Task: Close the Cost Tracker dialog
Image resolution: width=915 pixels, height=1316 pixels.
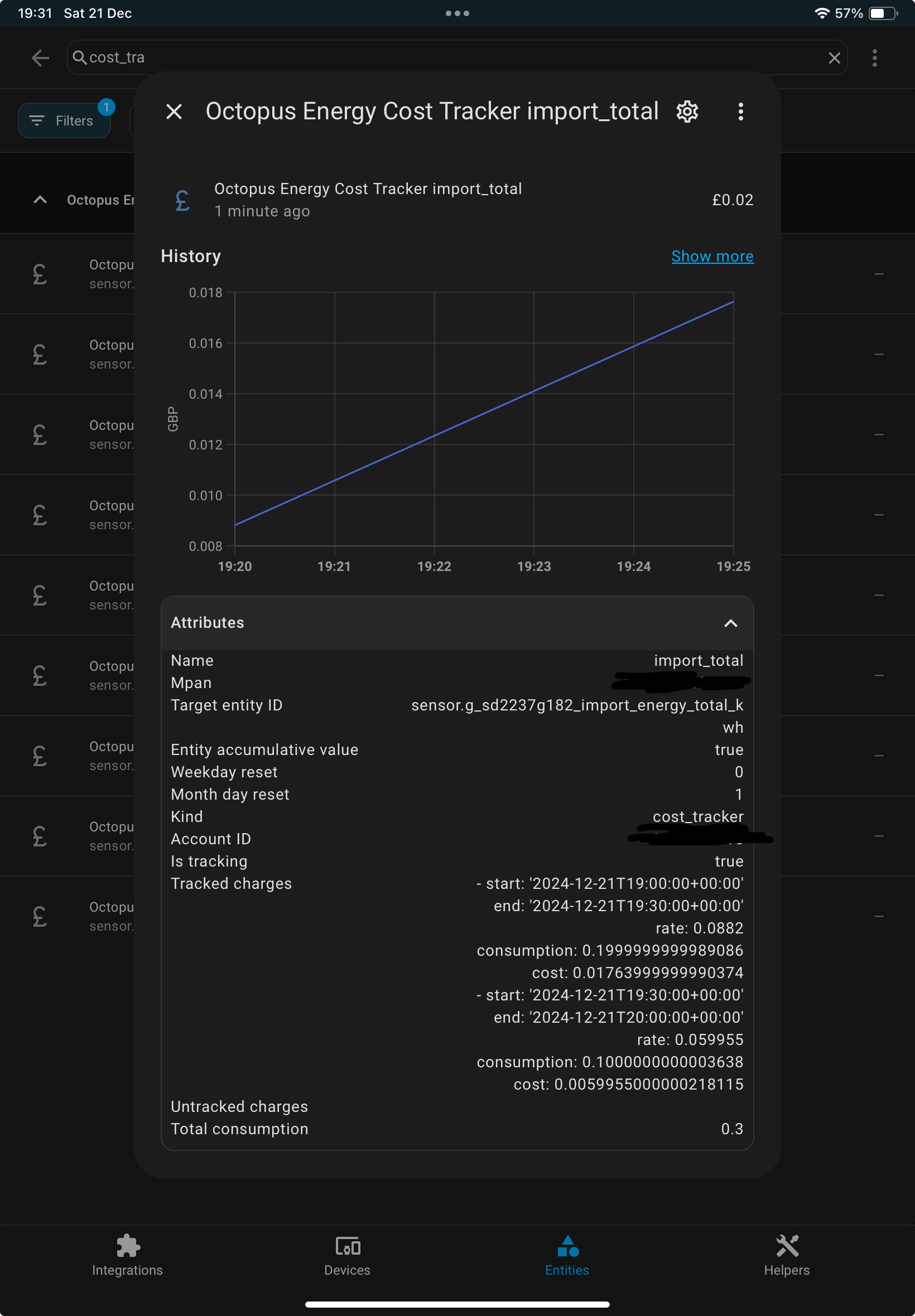Action: tap(174, 112)
